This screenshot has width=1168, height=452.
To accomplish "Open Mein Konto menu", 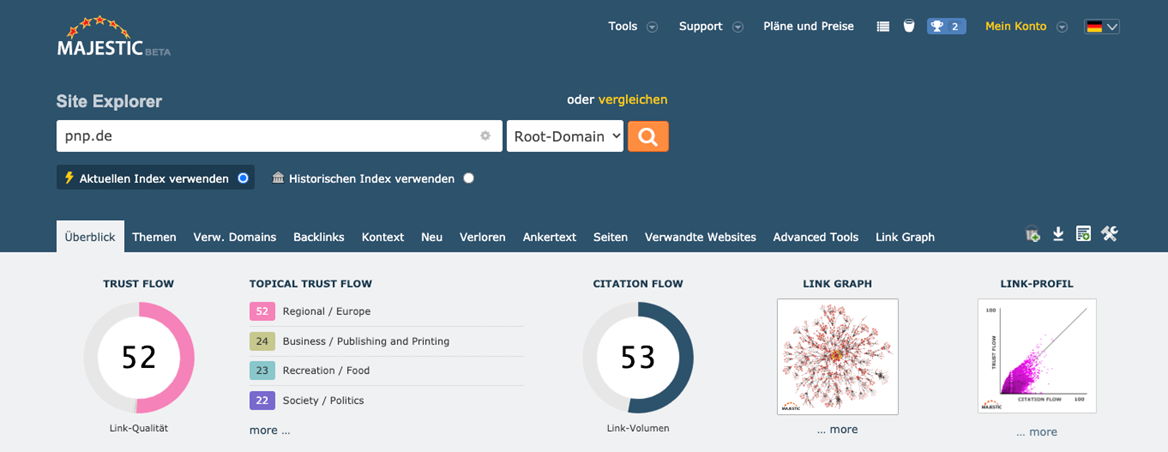I will pyautogui.click(x=1015, y=26).
